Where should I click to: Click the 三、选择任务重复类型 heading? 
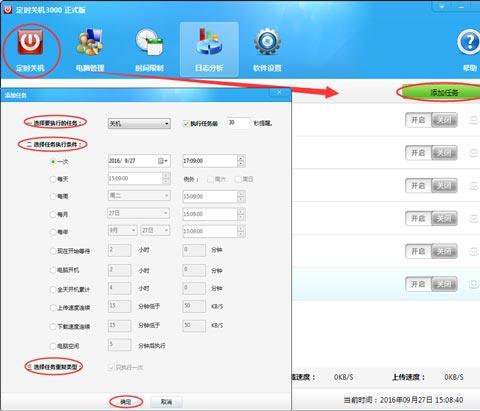[54, 367]
